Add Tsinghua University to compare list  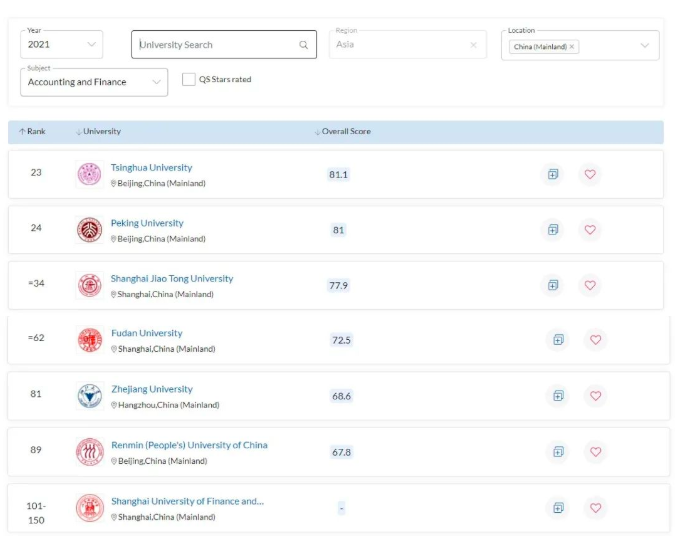pyautogui.click(x=553, y=174)
